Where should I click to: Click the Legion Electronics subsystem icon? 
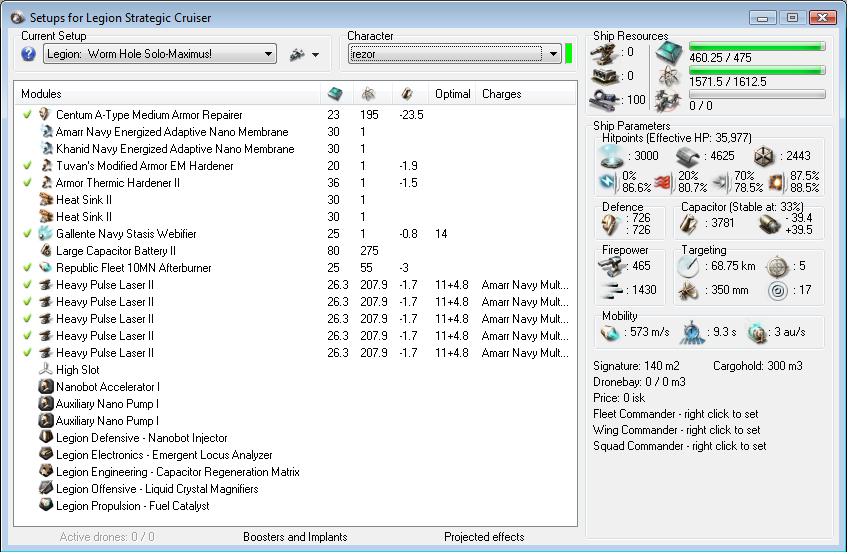pyautogui.click(x=45, y=454)
